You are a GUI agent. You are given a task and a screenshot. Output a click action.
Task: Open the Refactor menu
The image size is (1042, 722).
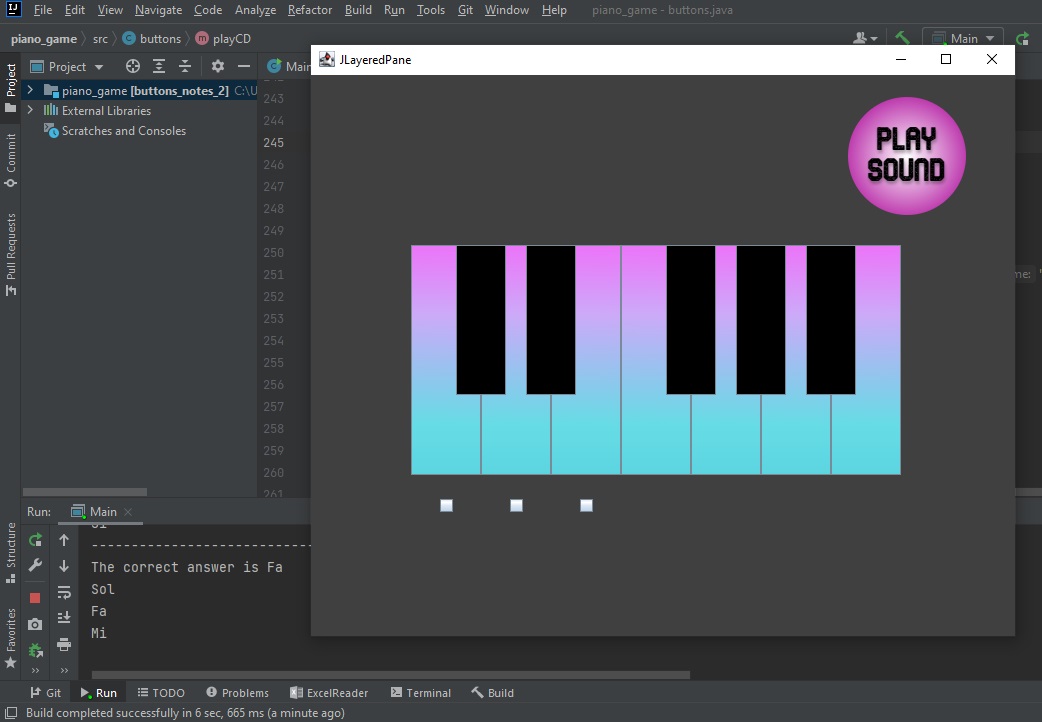309,10
